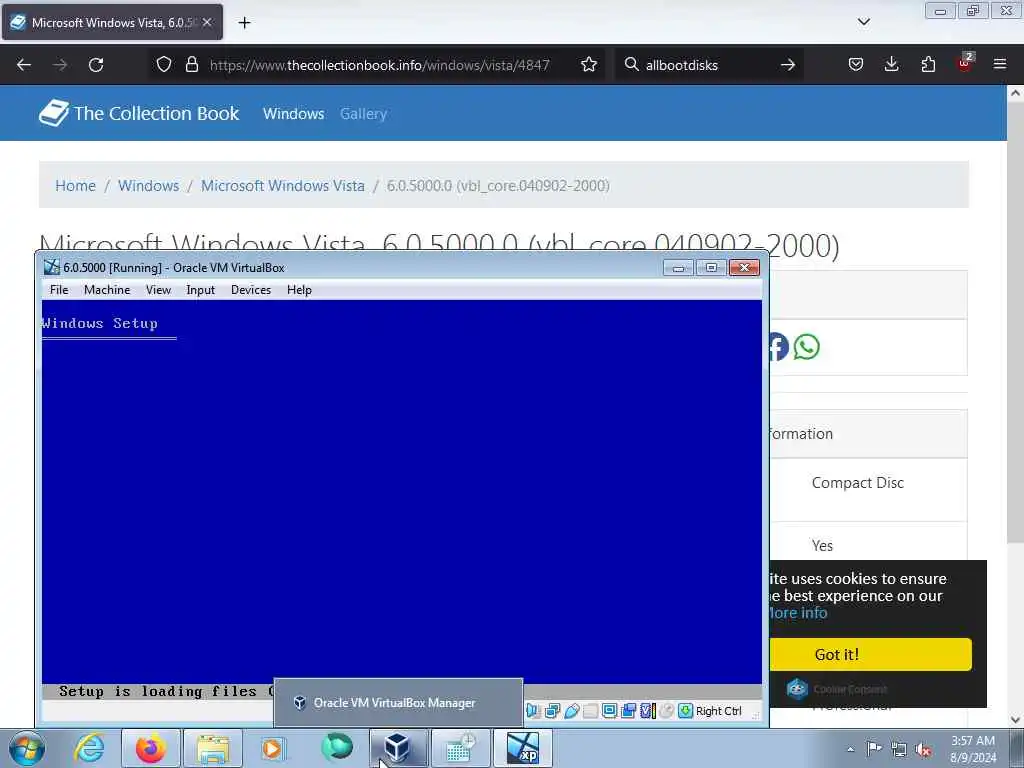
Task: Switch to Firefox on the taskbar
Action: click(x=151, y=748)
